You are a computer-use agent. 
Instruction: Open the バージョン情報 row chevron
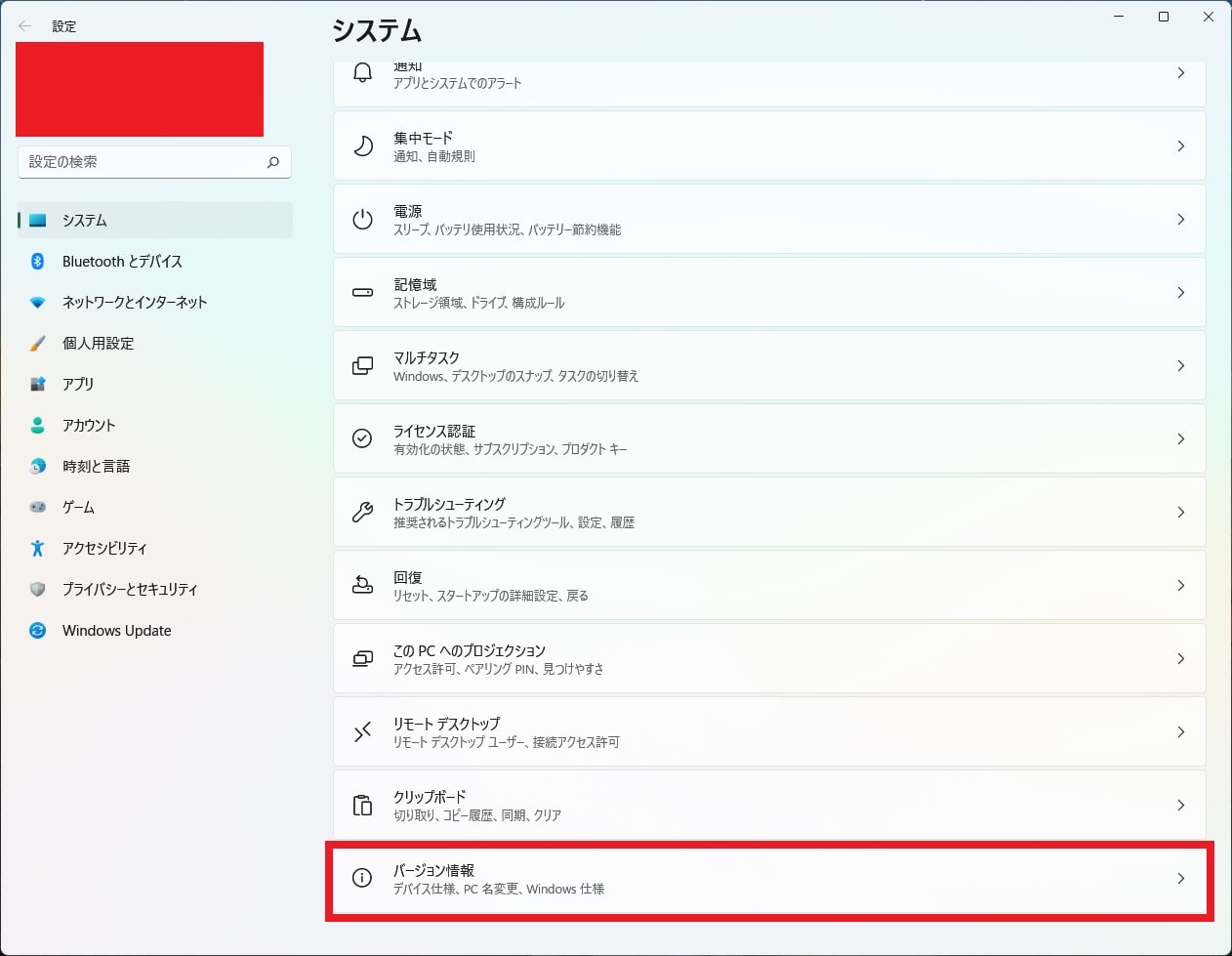(x=1180, y=878)
